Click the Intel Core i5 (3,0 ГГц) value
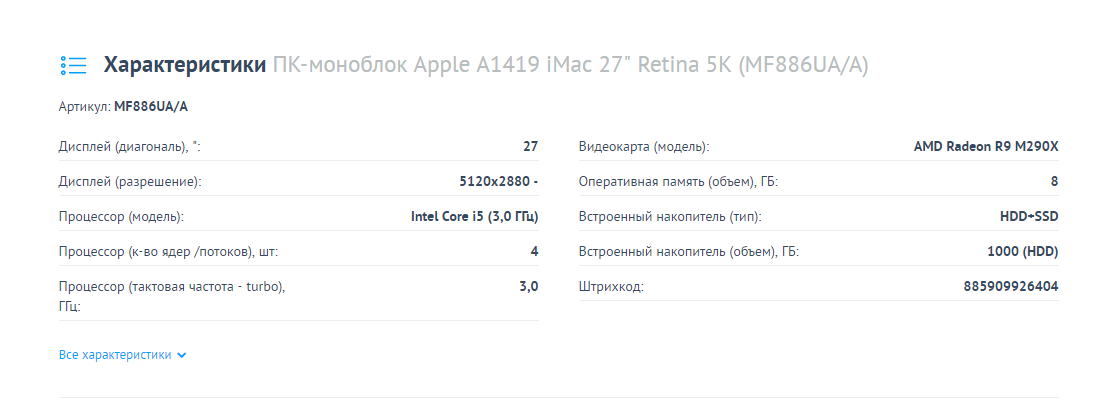Screen dimensions: 1093x413 point(475,217)
